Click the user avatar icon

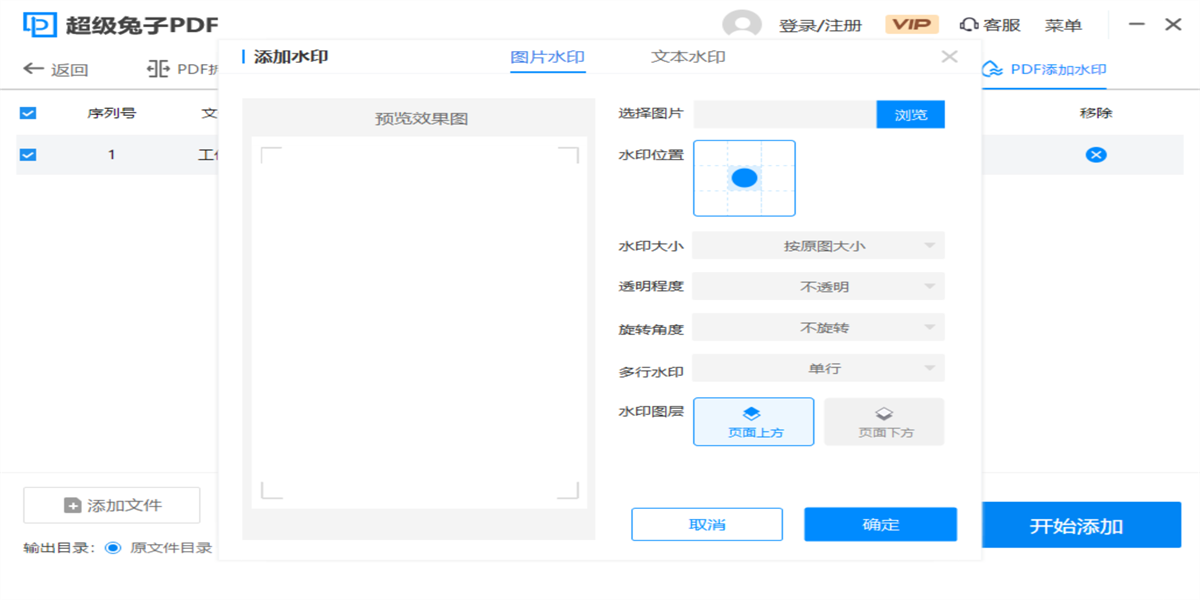(741, 25)
